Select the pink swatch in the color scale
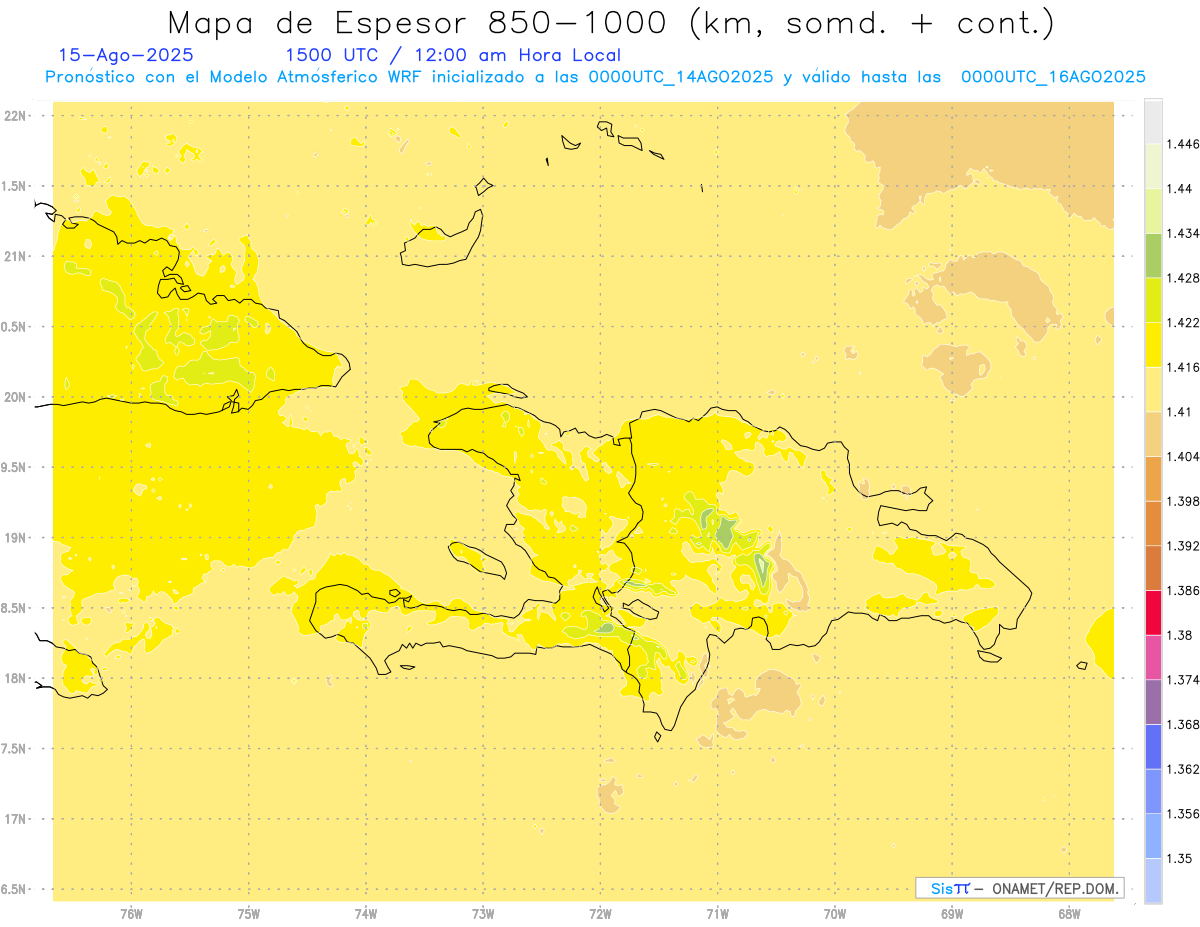 click(1153, 657)
